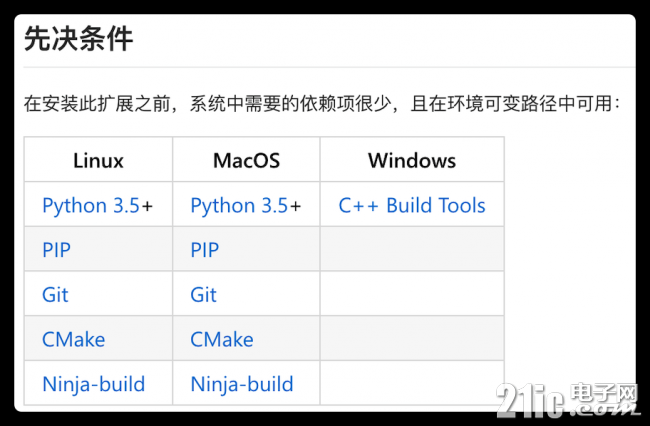Click the empty Windows cell beside PIP

pyautogui.click(x=412, y=249)
